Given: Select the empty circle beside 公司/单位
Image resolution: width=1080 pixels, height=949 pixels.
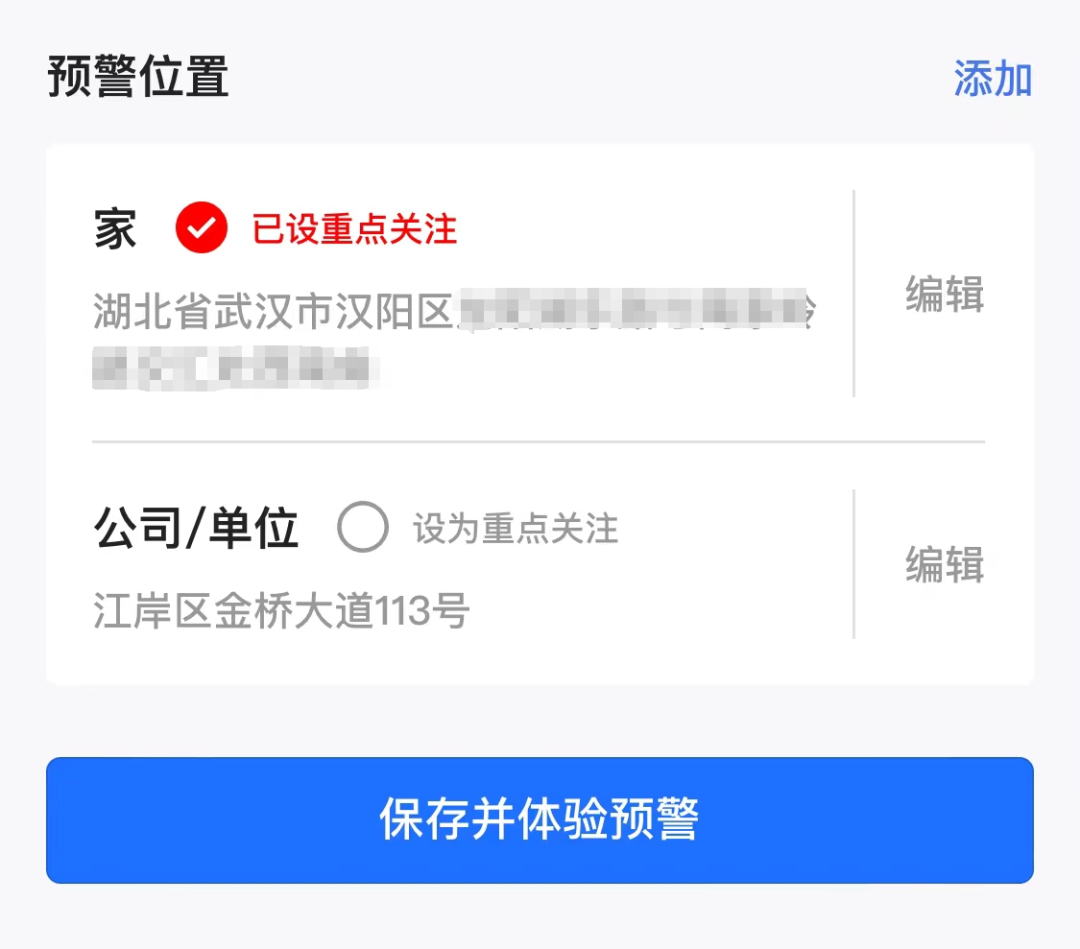Looking at the screenshot, I should point(362,528).
